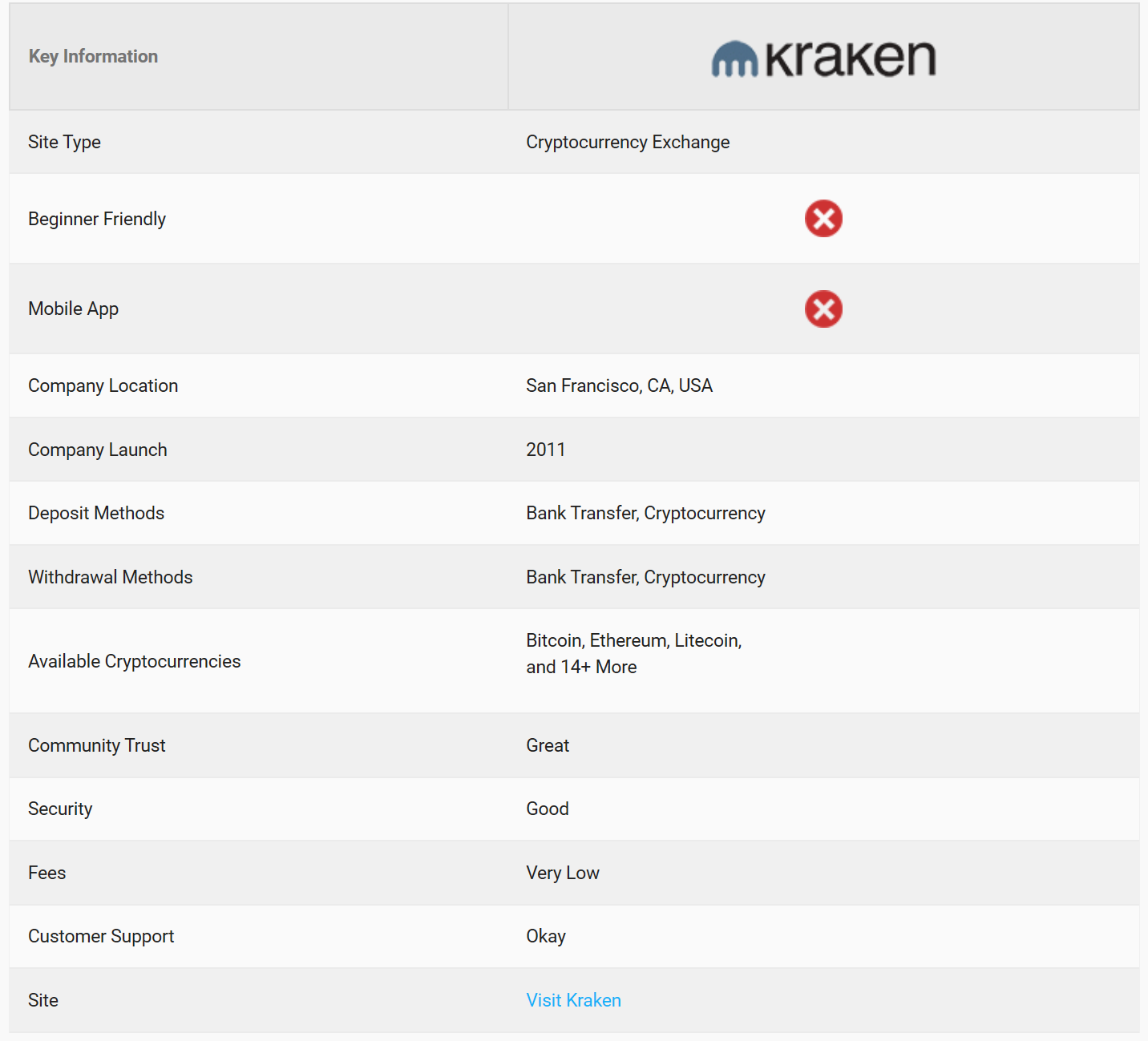The image size is (1148, 1041).
Task: Click the Kraken logo in the header
Action: (x=823, y=59)
